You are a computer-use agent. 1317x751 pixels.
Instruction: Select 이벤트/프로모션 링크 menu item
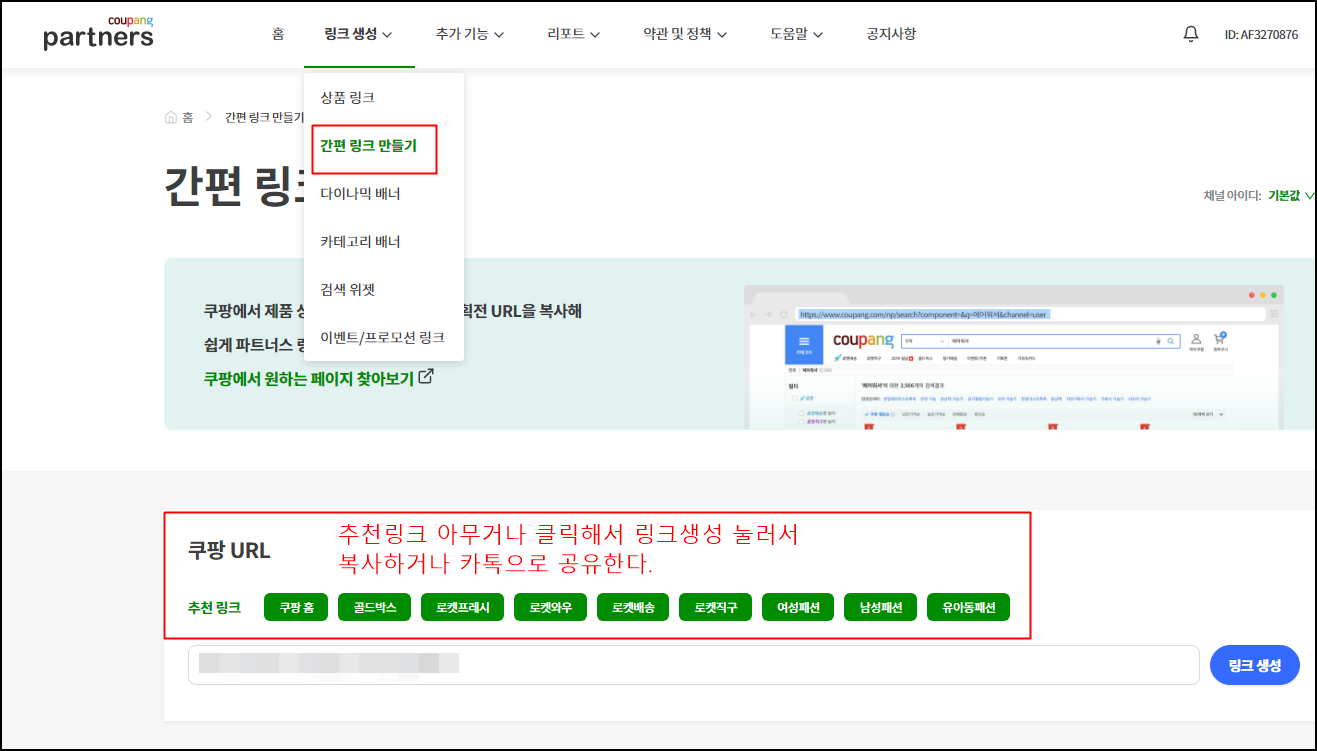click(384, 338)
